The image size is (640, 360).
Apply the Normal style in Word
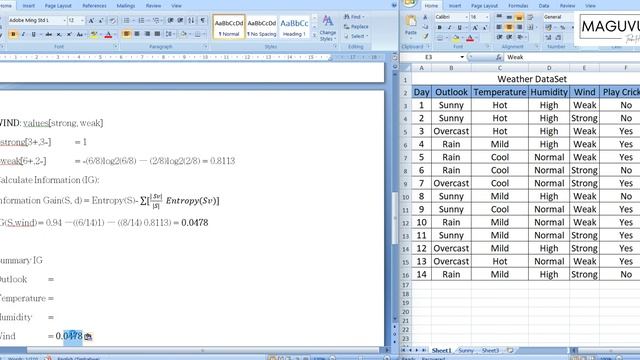(x=229, y=27)
